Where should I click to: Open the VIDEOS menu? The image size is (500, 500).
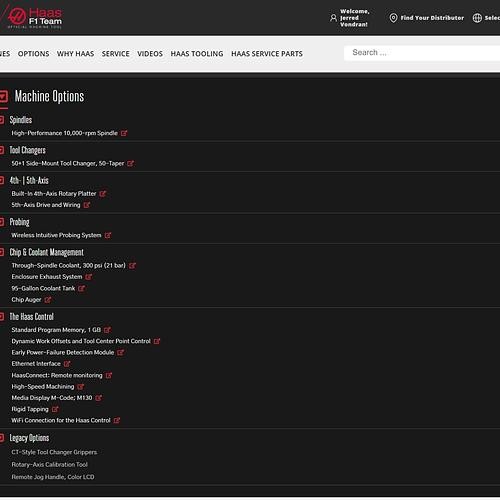click(x=150, y=54)
